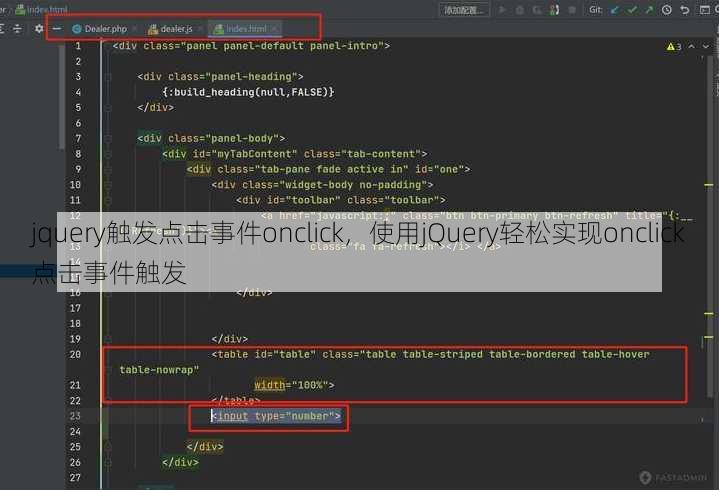Hide the project panel with minus icon
The height and width of the screenshot is (490, 719).
point(57,29)
